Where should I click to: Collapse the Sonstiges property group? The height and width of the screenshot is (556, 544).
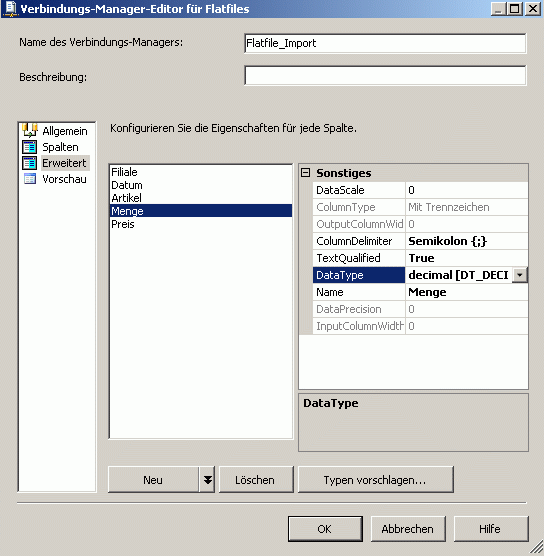(x=305, y=173)
